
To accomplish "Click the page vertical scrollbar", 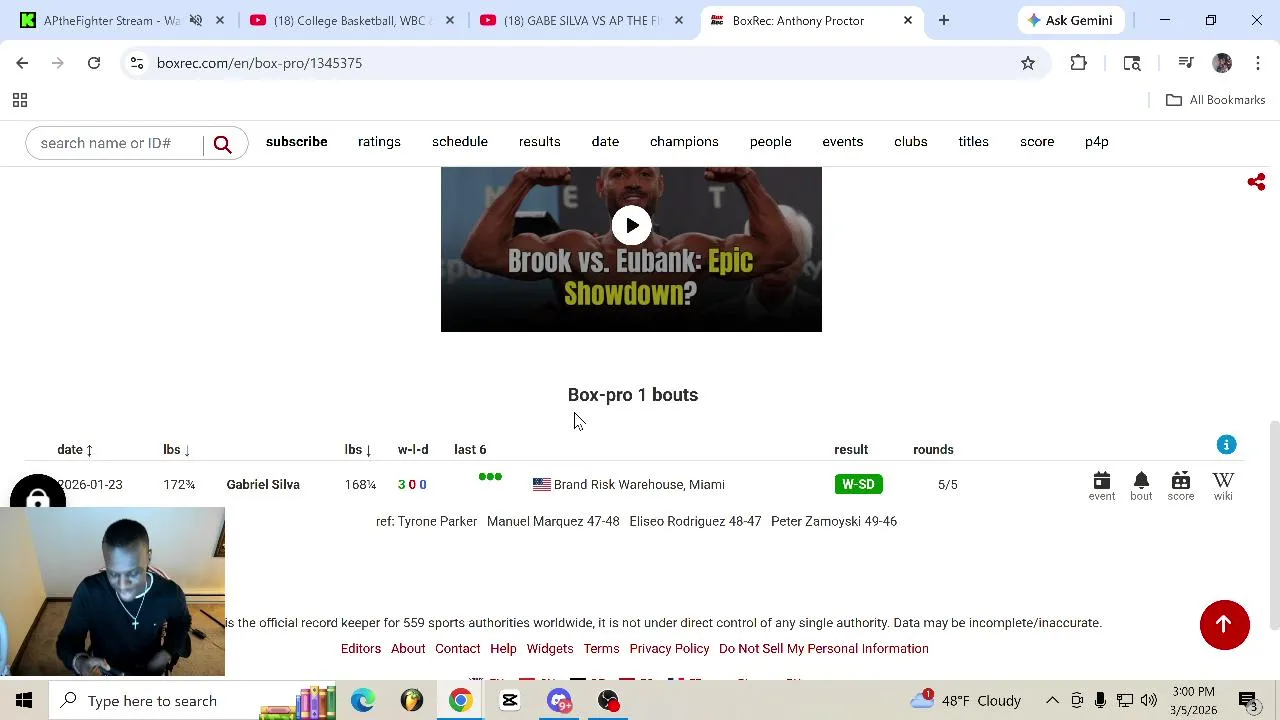I will (1274, 525).
